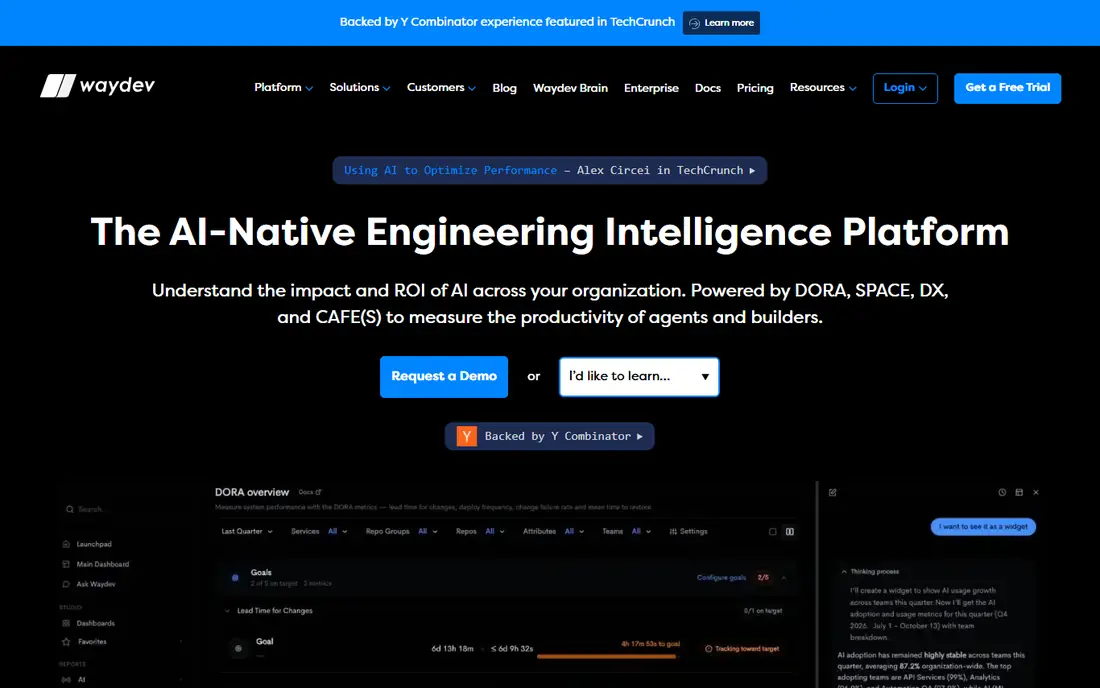Open the Pricing page
The width and height of the screenshot is (1100, 688).
(x=755, y=88)
